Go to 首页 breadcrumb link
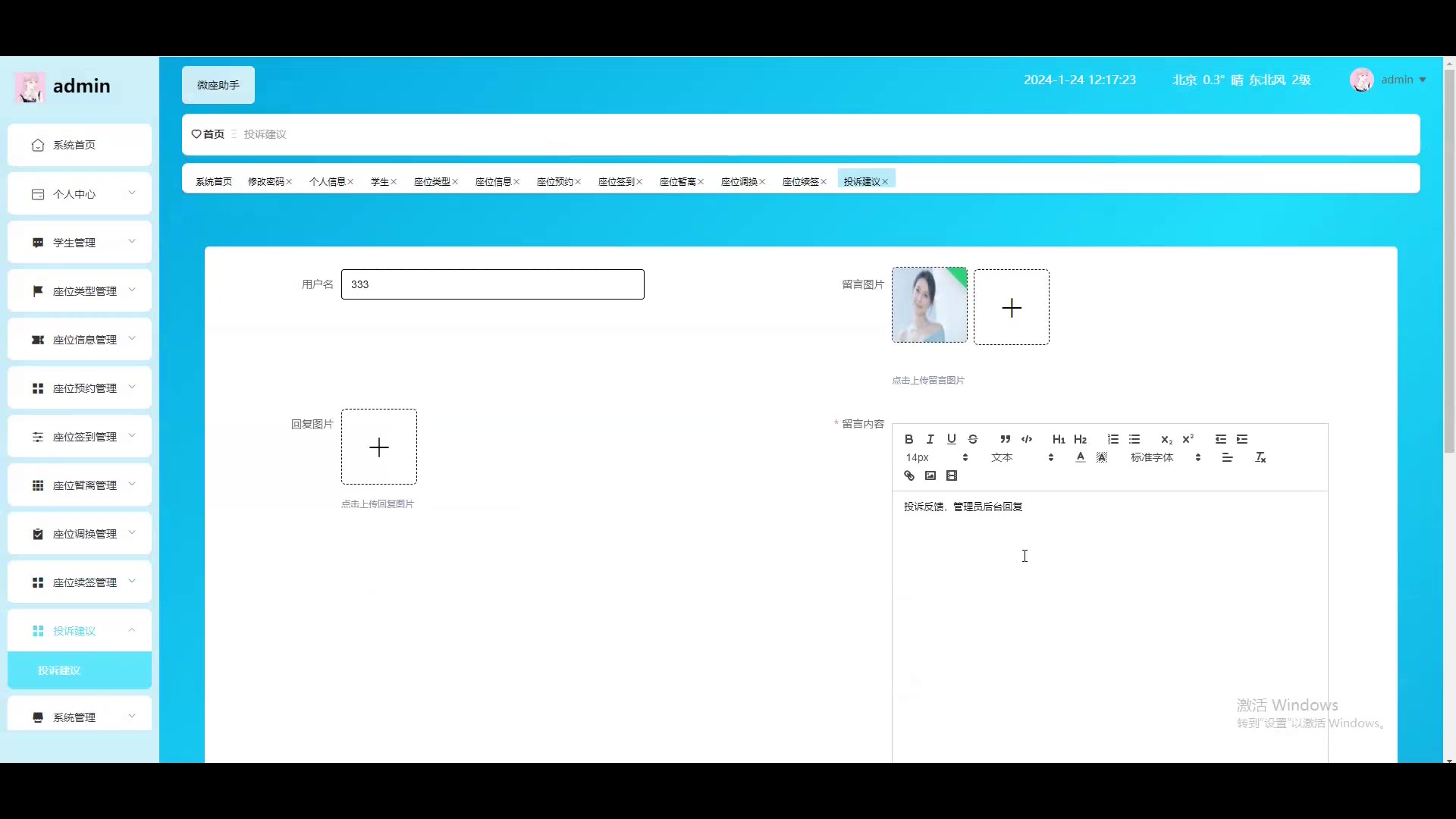This screenshot has height=819, width=1456. pos(213,134)
